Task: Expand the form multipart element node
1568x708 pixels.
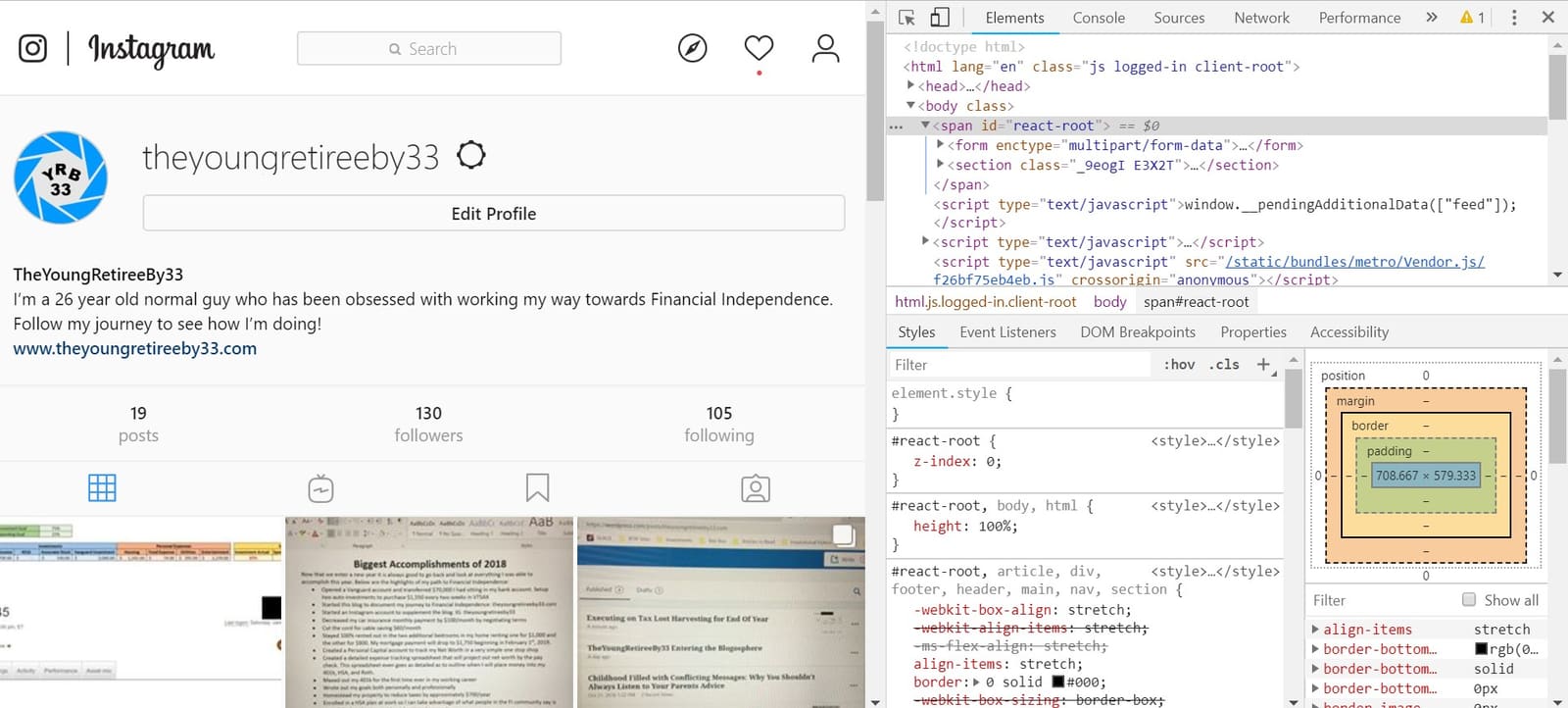Action: [x=940, y=144]
